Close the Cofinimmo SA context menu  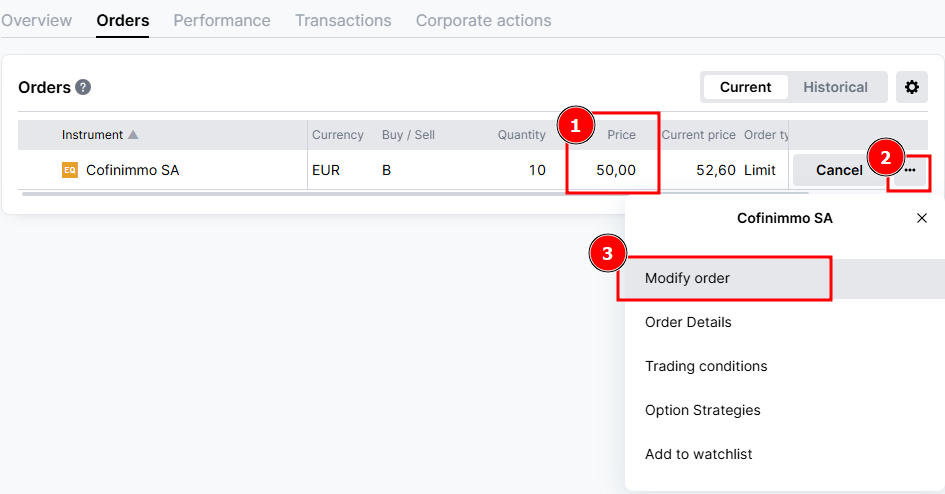point(922,218)
